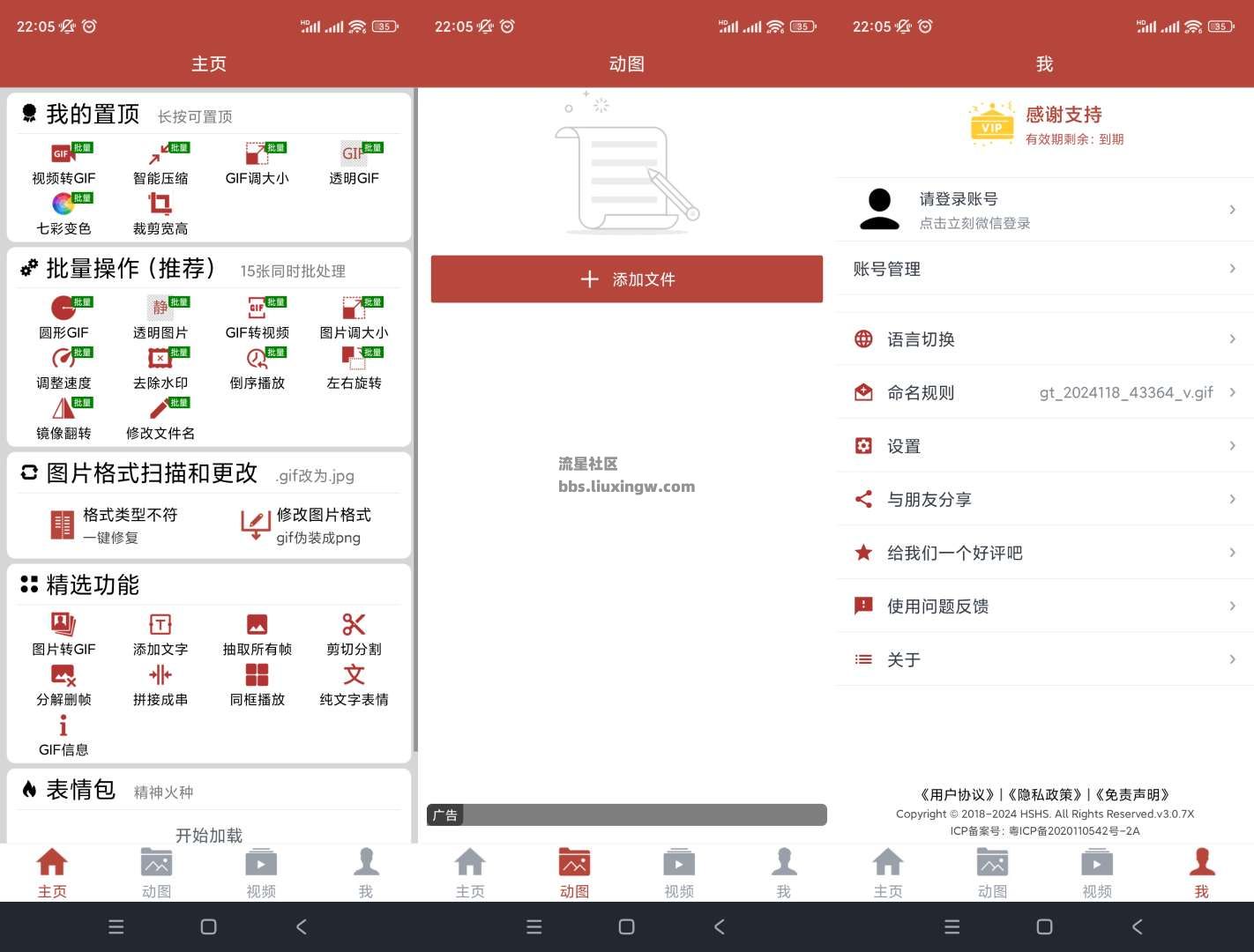The height and width of the screenshot is (952, 1254).
Task: Open the 圆形GIF batch tool
Action: 63,318
